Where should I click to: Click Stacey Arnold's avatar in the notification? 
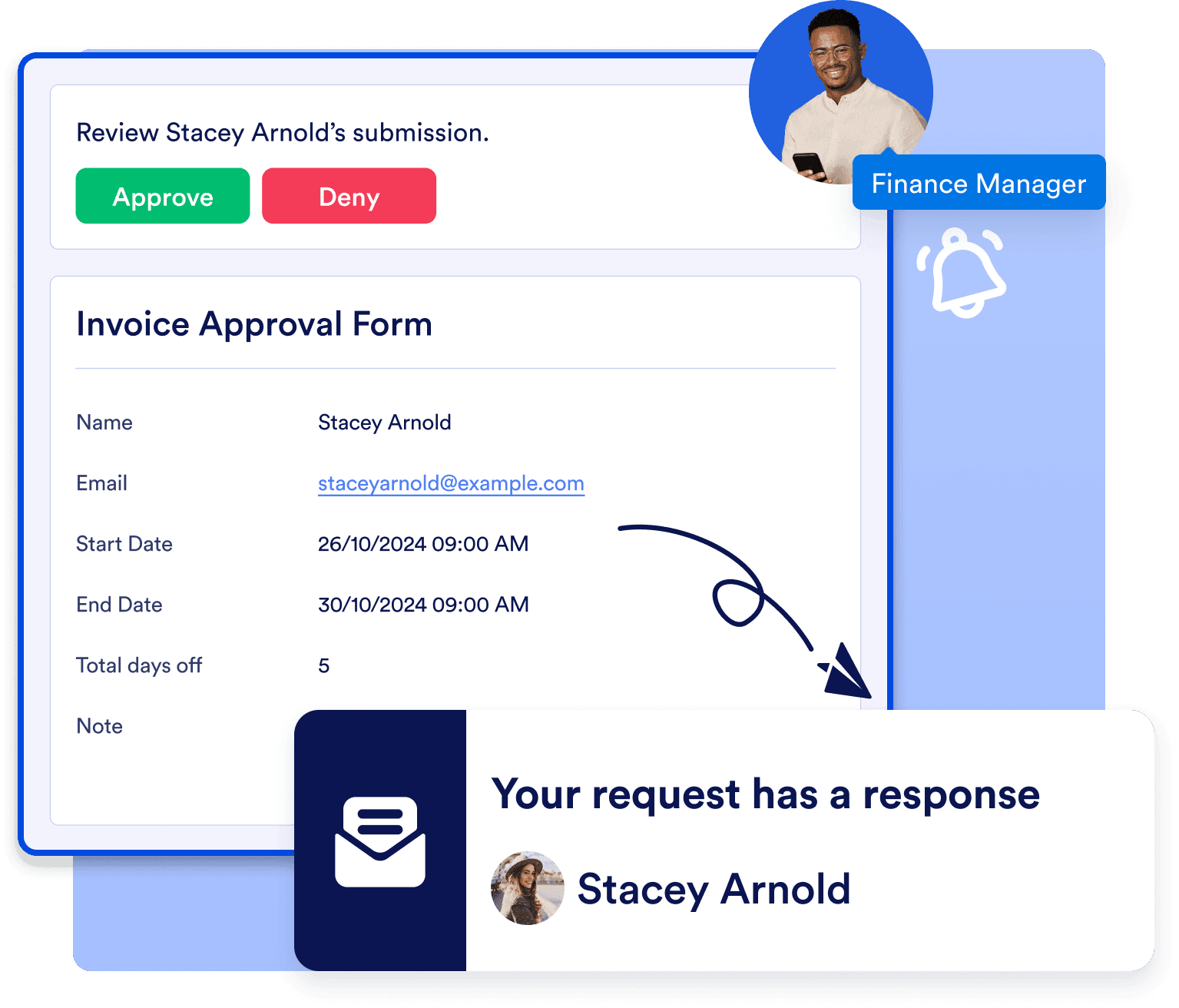point(528,888)
